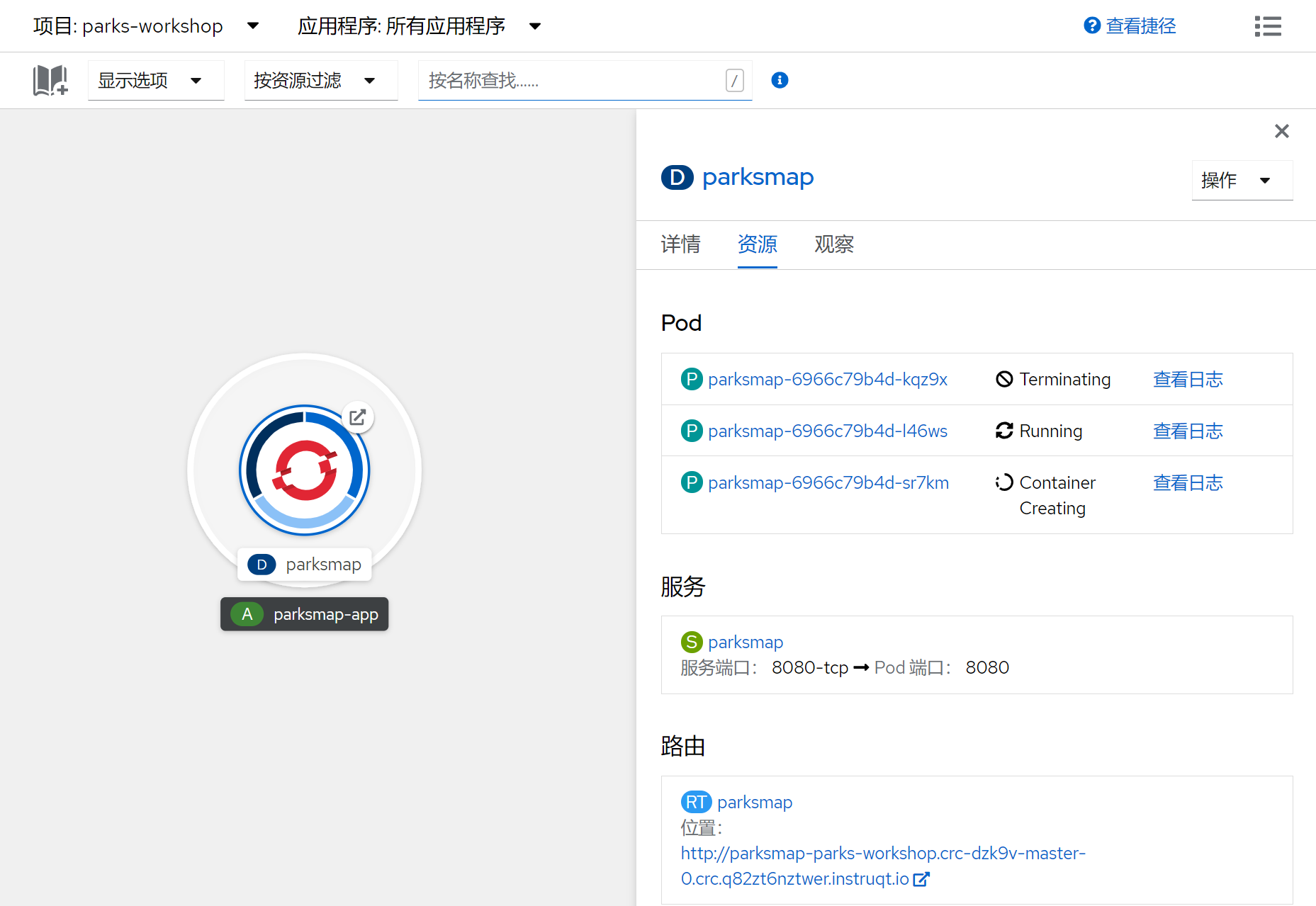The height and width of the screenshot is (906, 1316).
Task: Open the 按资源过滤 filter dropdown
Action: pos(320,80)
